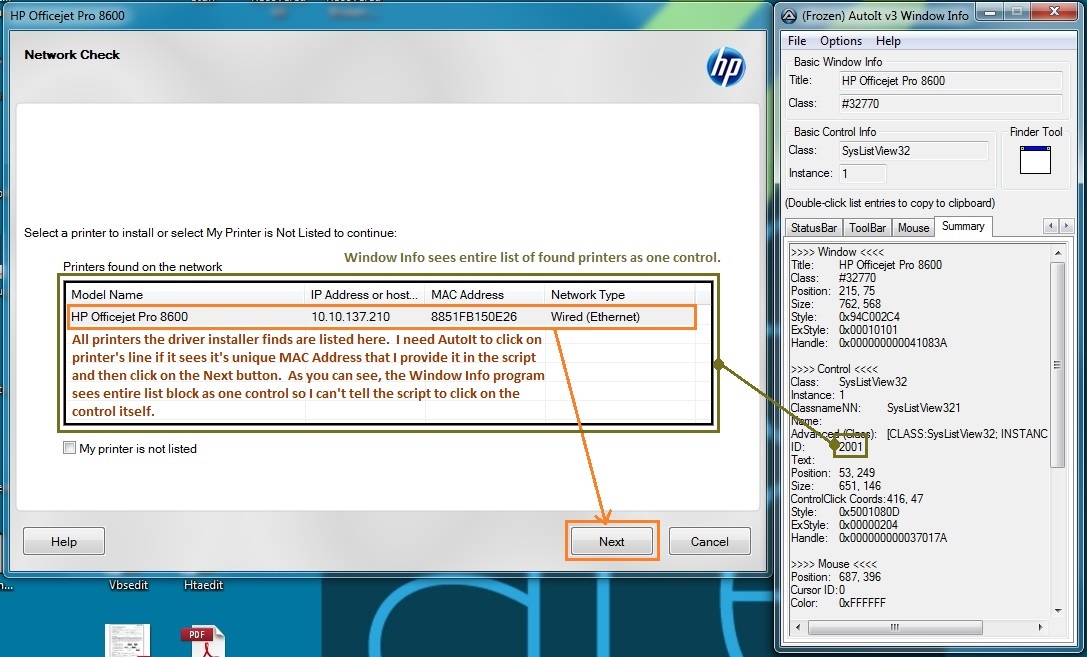Click the Summary vertical scrollbar down arrow
The height and width of the screenshot is (657, 1087).
(x=1058, y=611)
